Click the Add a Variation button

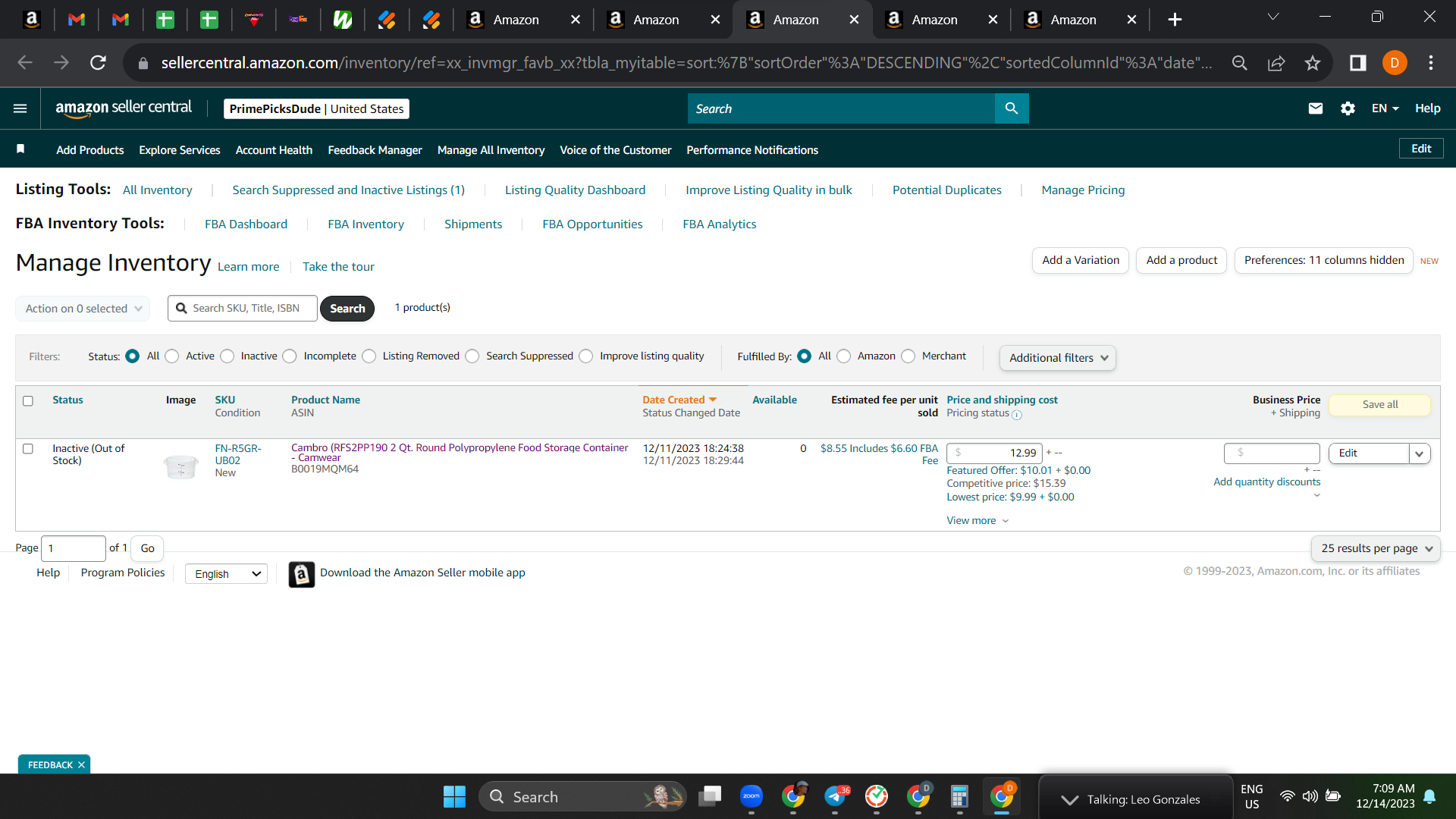point(1081,260)
